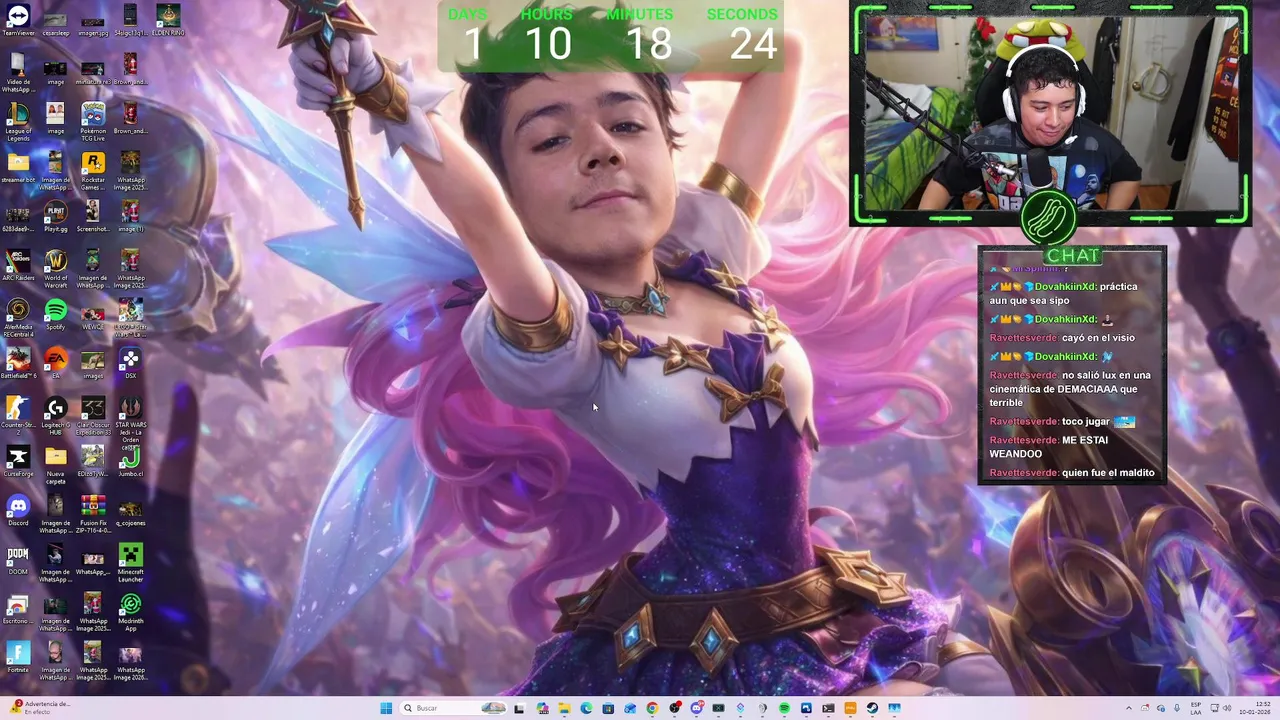Click the streamer webcam overlay
The image size is (1280, 720).
[x=1049, y=113]
